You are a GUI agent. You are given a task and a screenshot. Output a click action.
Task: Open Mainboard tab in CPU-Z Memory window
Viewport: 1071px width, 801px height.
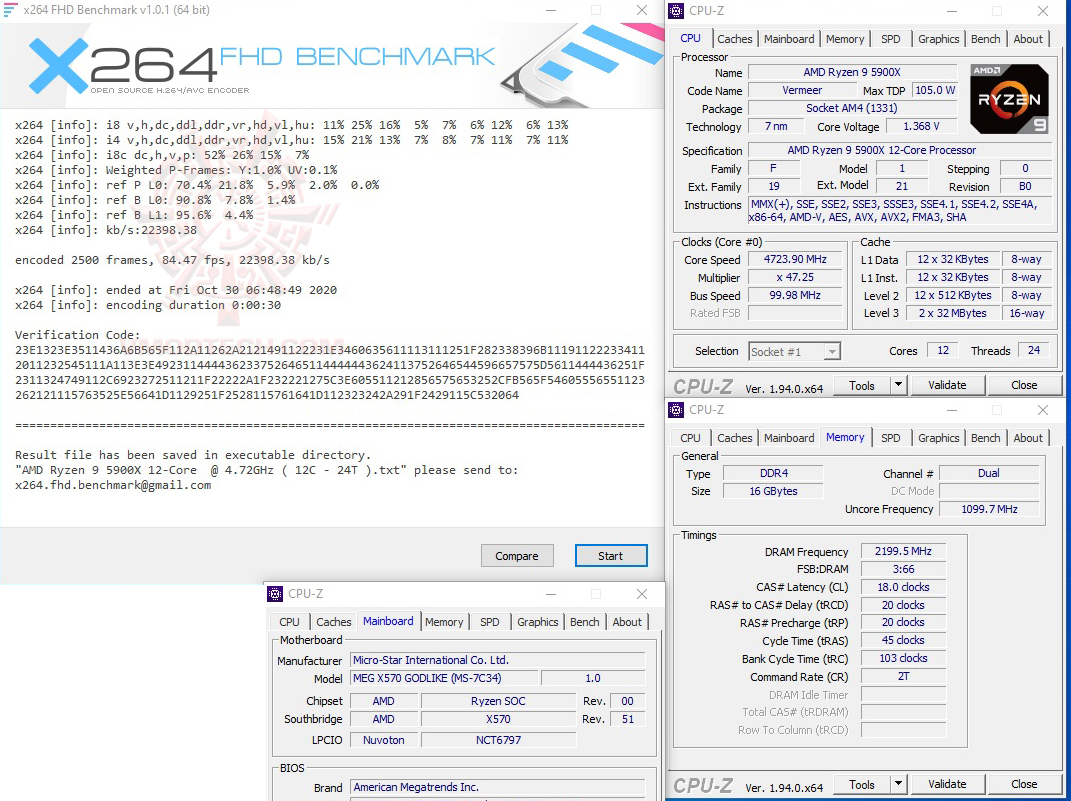click(789, 438)
